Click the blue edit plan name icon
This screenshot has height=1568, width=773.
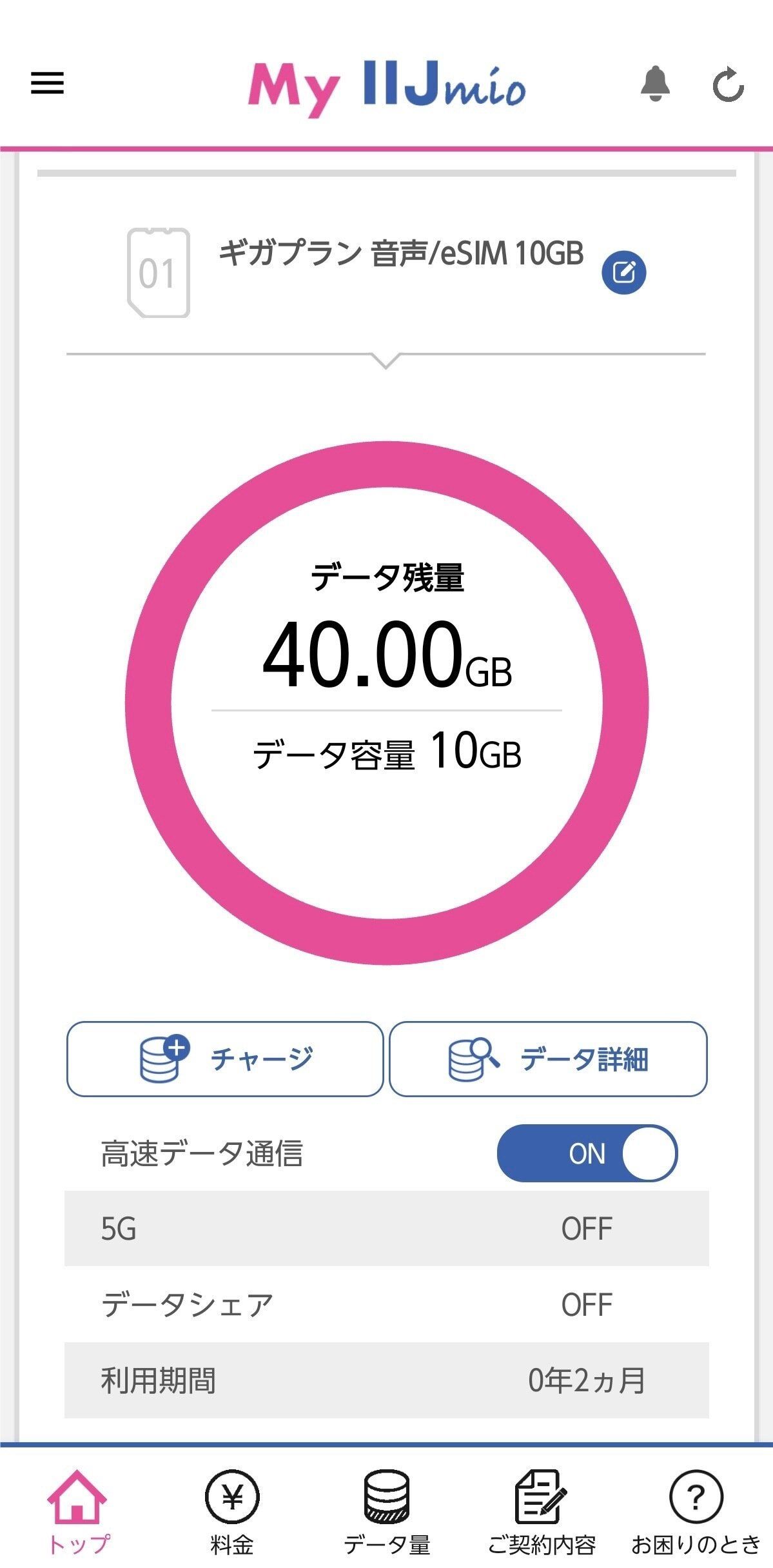623,272
